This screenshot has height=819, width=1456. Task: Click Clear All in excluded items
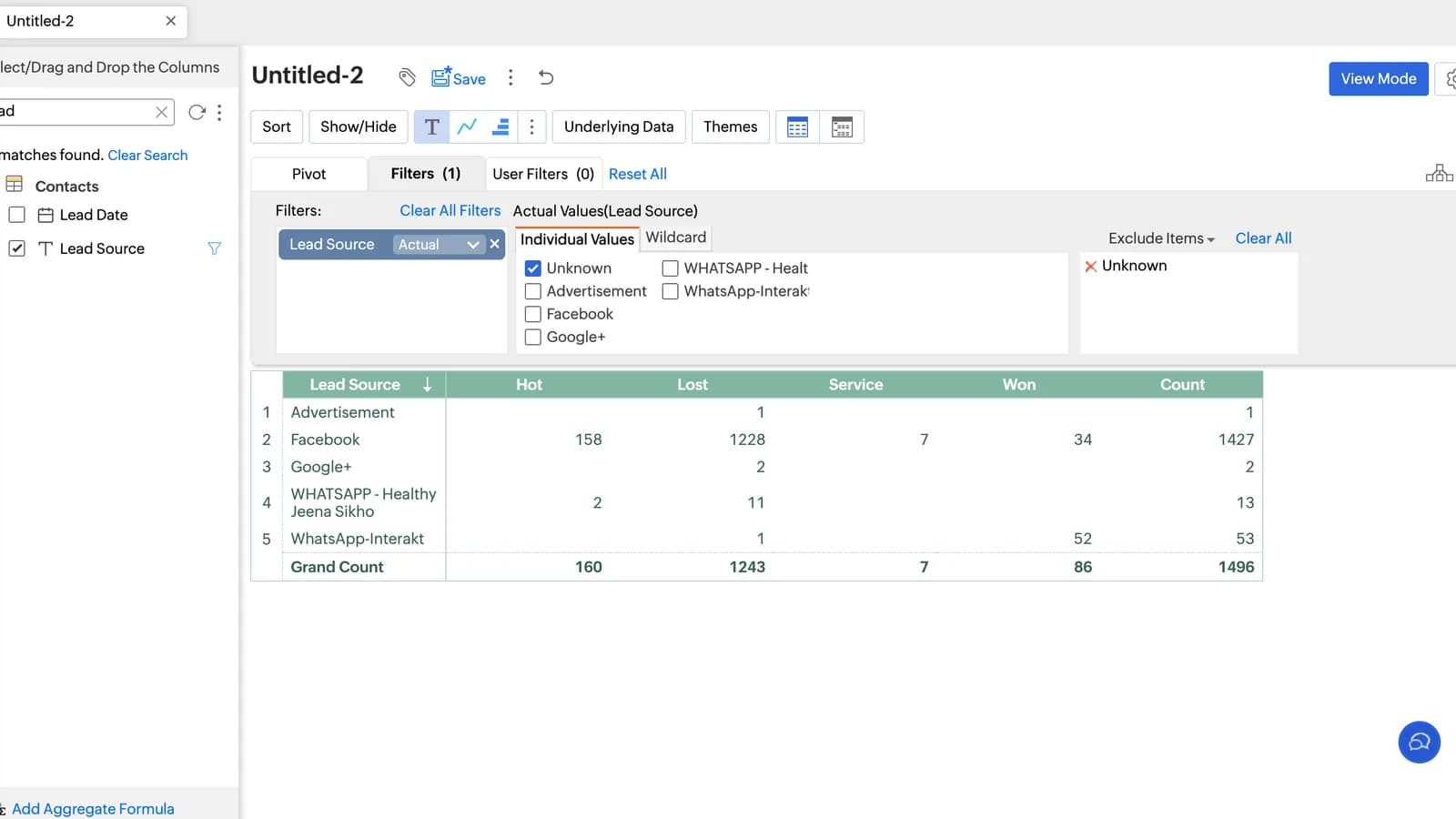[1263, 238]
